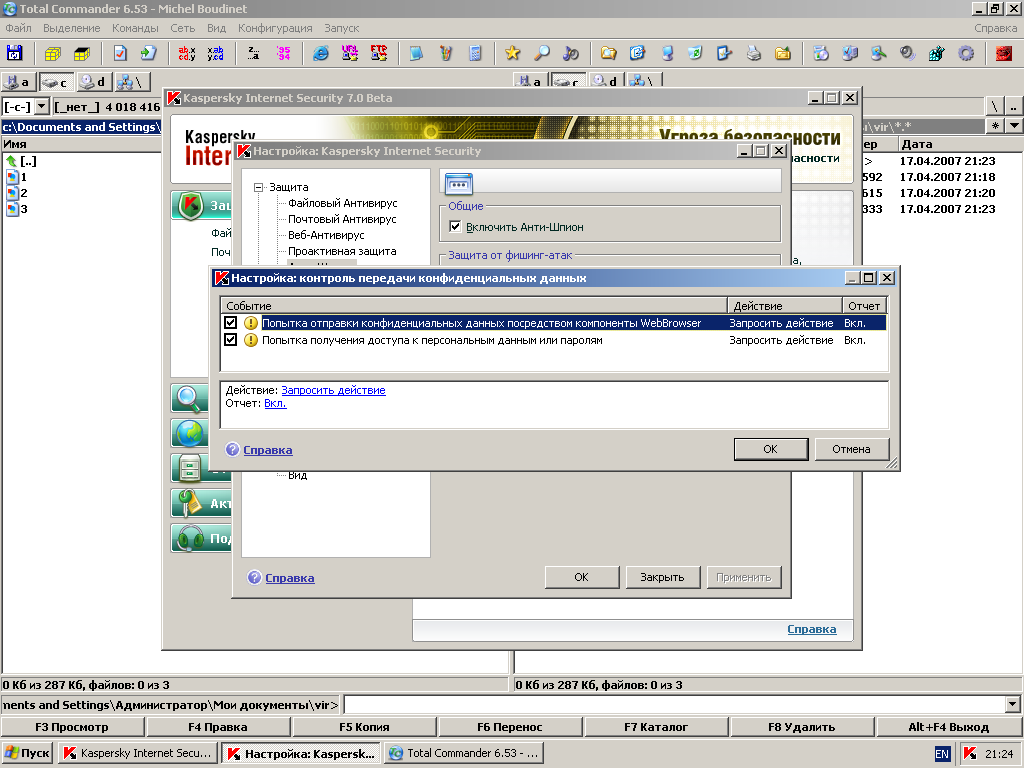
Task: Switch to Total Commander taskbar button
Action: [464, 753]
